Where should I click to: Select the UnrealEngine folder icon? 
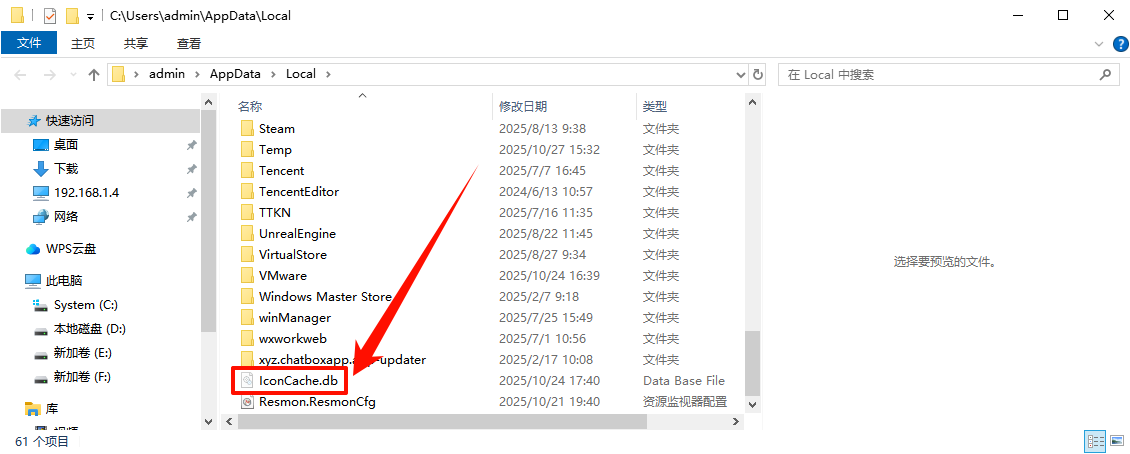(247, 233)
